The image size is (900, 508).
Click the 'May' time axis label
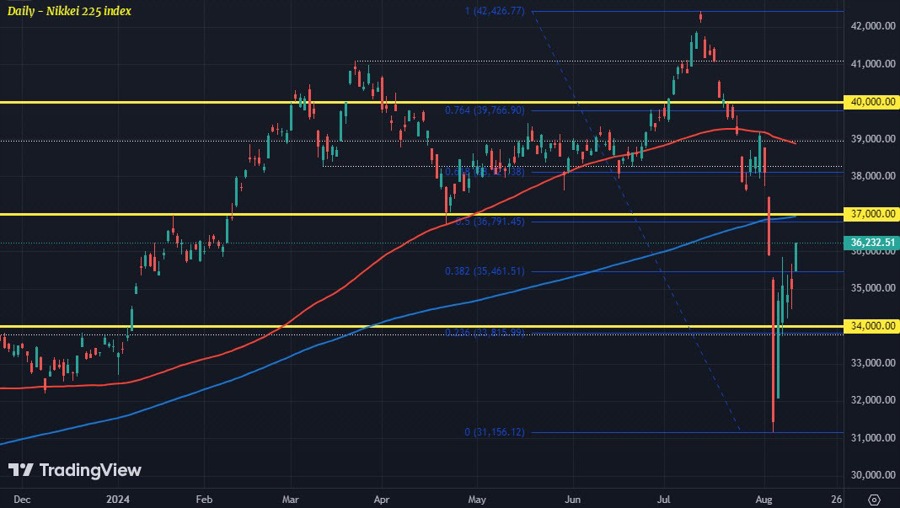tap(477, 499)
